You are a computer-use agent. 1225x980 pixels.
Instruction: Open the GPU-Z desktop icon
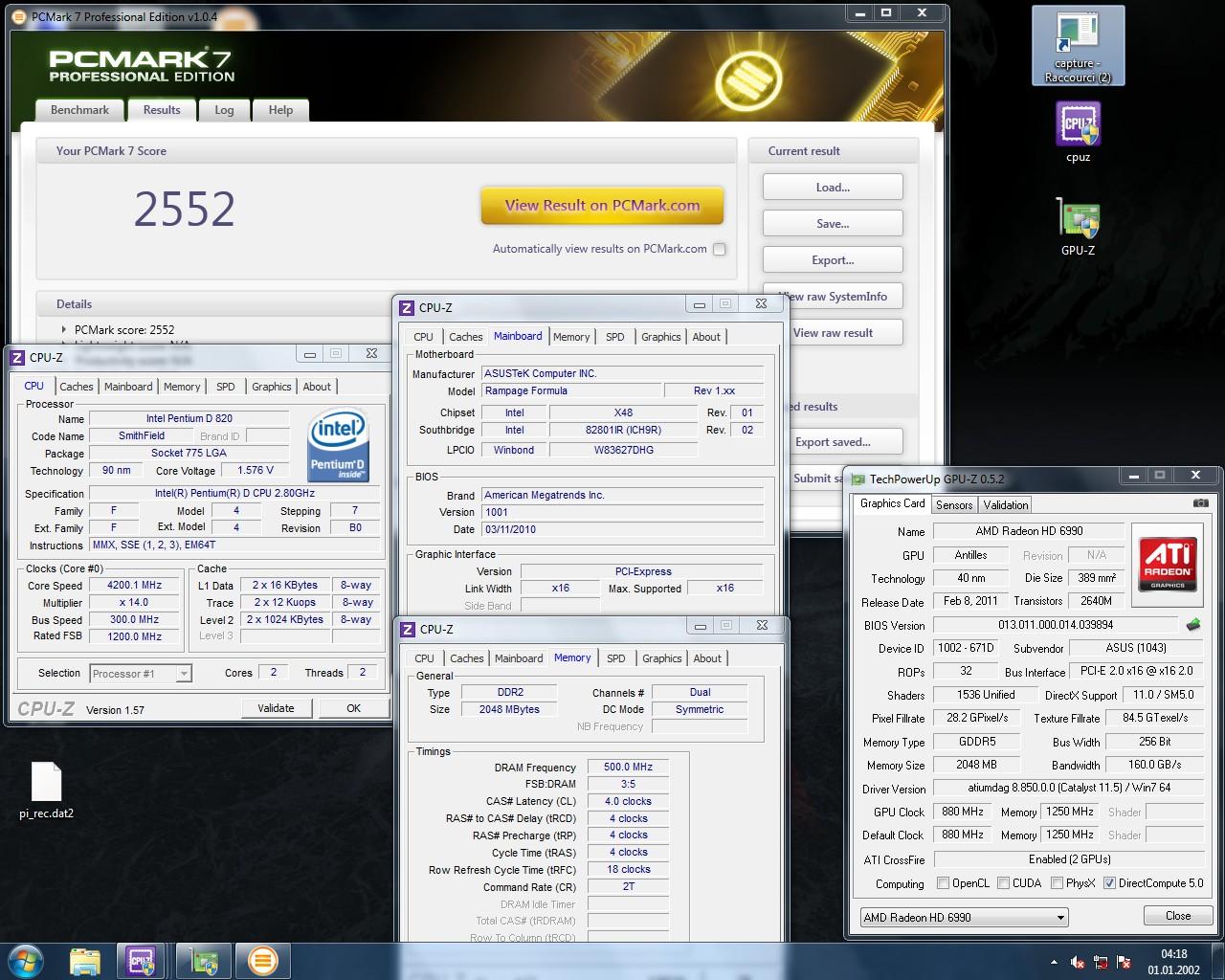[x=1078, y=226]
